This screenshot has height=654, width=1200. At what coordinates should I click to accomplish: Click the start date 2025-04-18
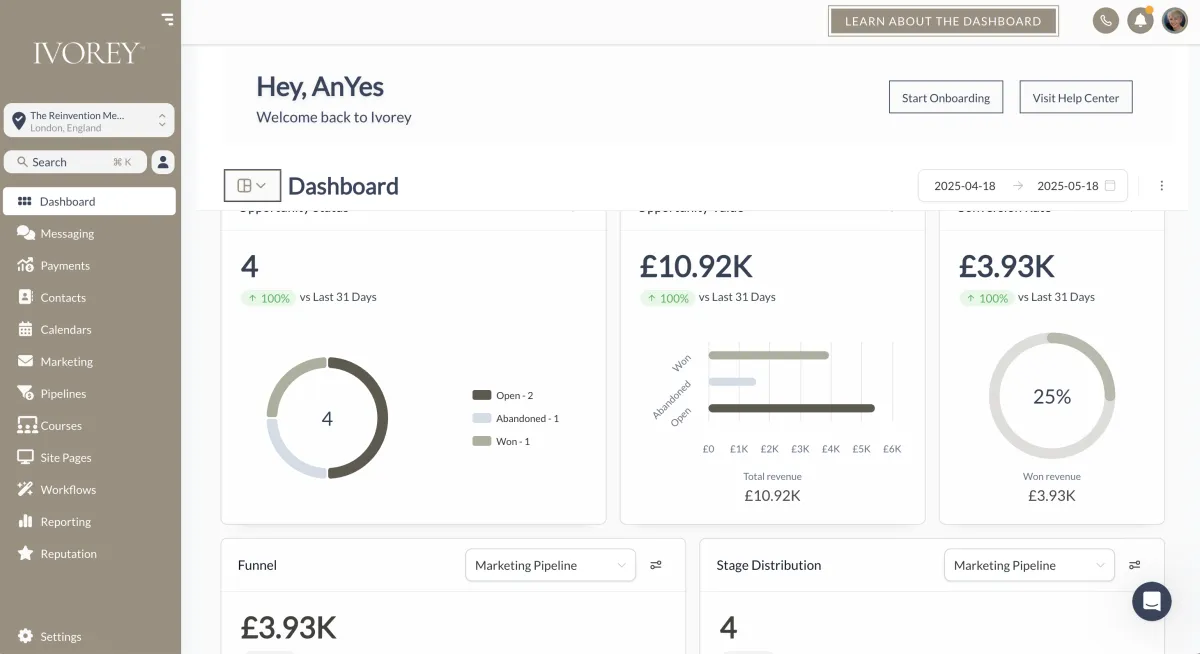pyautogui.click(x=965, y=186)
